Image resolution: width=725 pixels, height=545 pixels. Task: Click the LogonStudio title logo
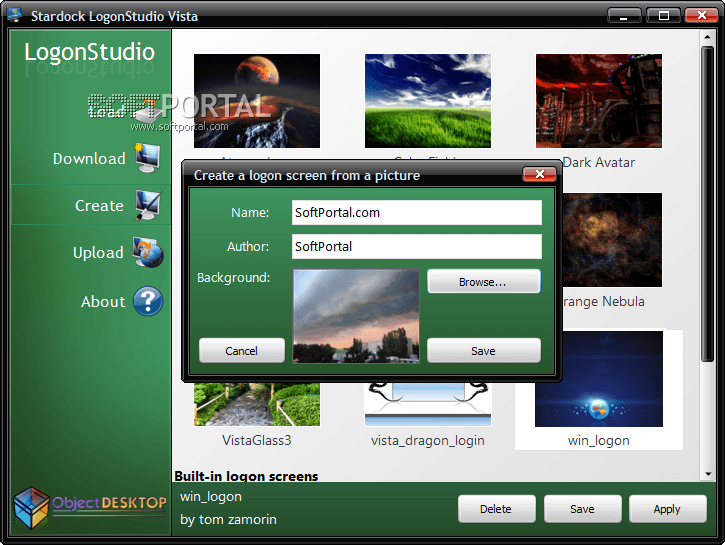pos(89,52)
